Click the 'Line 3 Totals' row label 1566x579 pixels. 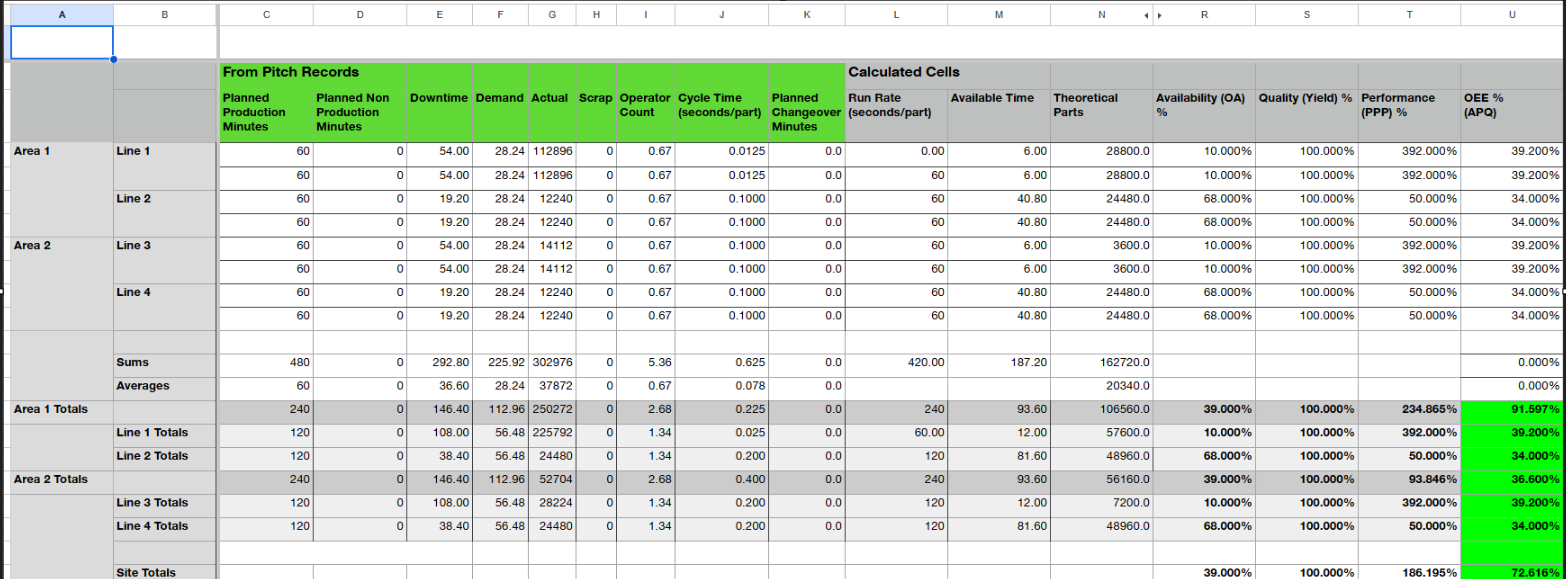(152, 503)
